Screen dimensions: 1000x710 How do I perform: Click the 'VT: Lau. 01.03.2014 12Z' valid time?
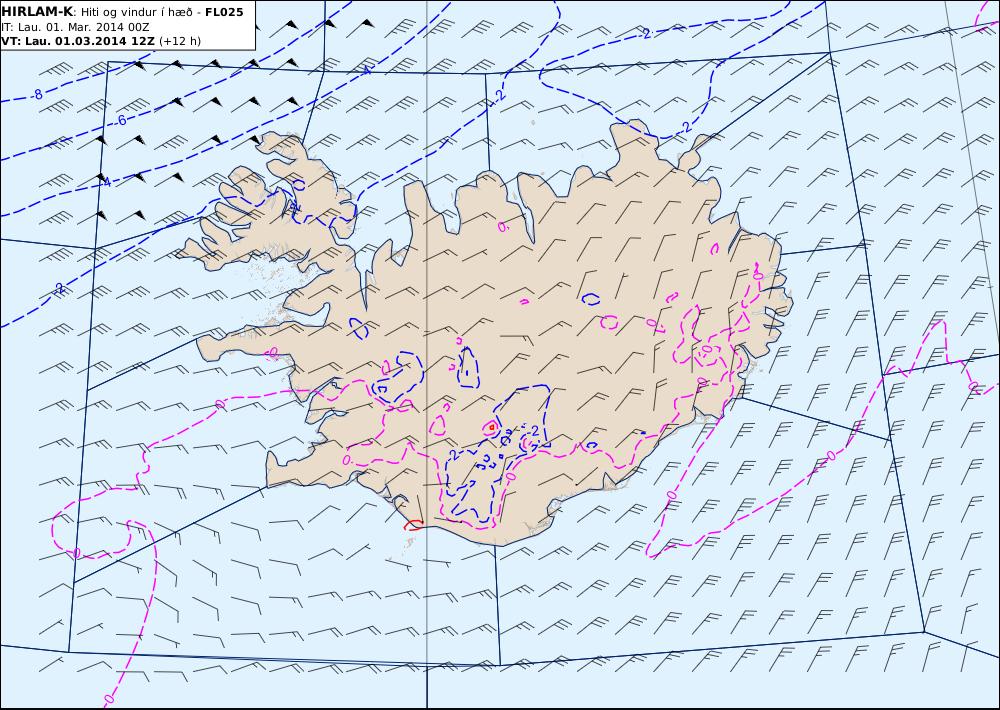pos(78,41)
